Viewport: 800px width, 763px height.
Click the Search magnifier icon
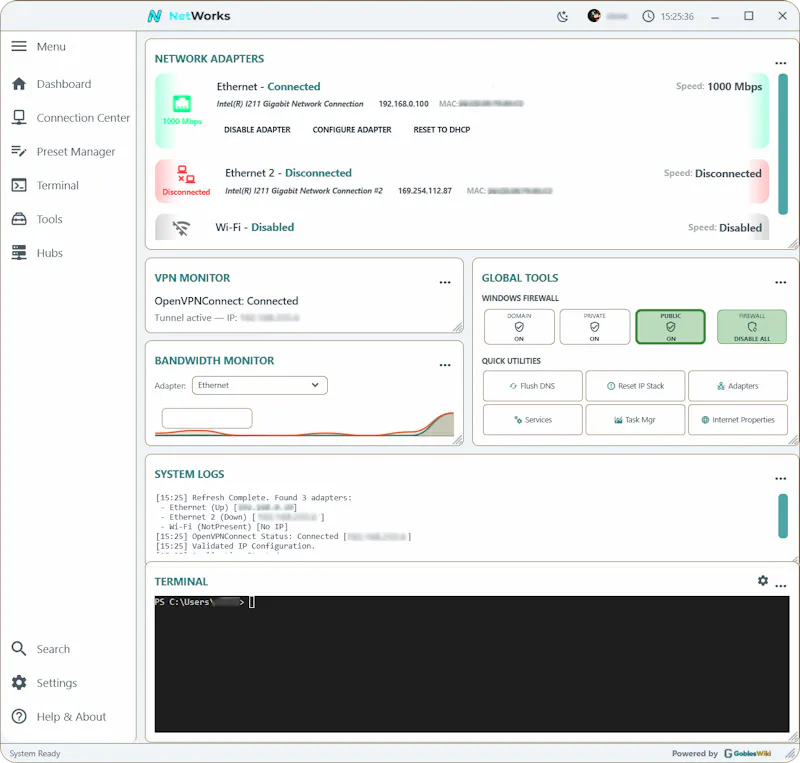coord(19,649)
